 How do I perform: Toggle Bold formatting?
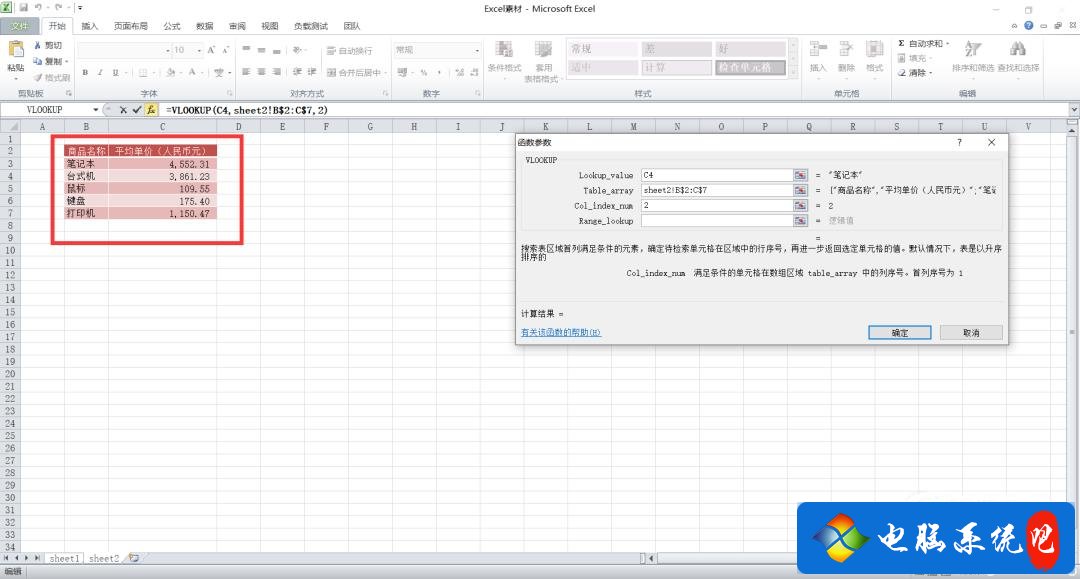pos(85,72)
